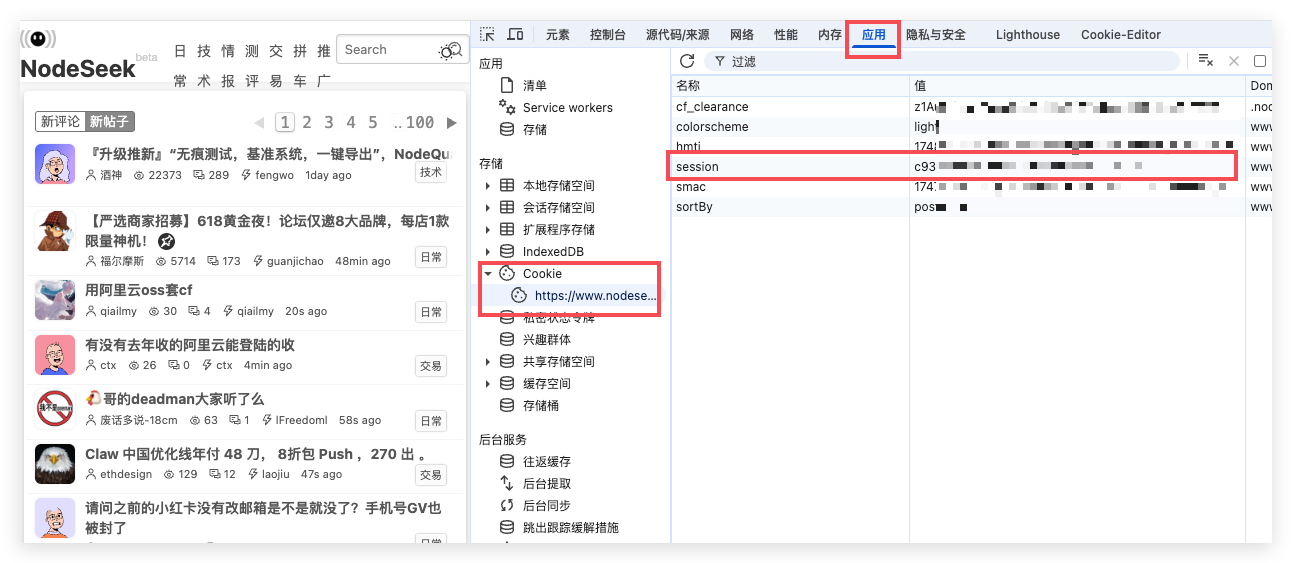The image size is (1292, 563).
Task: Click the NodeSeek logo
Action: pyautogui.click(x=78, y=56)
